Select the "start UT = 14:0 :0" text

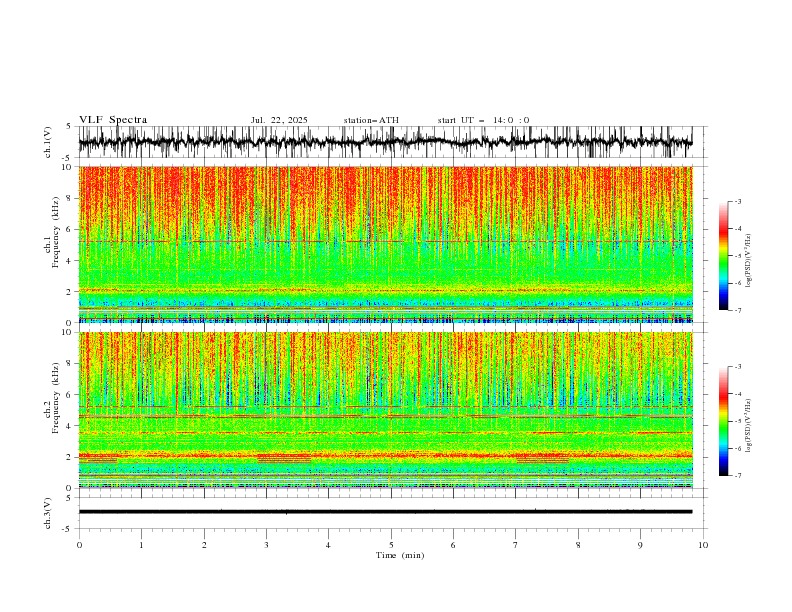(483, 120)
